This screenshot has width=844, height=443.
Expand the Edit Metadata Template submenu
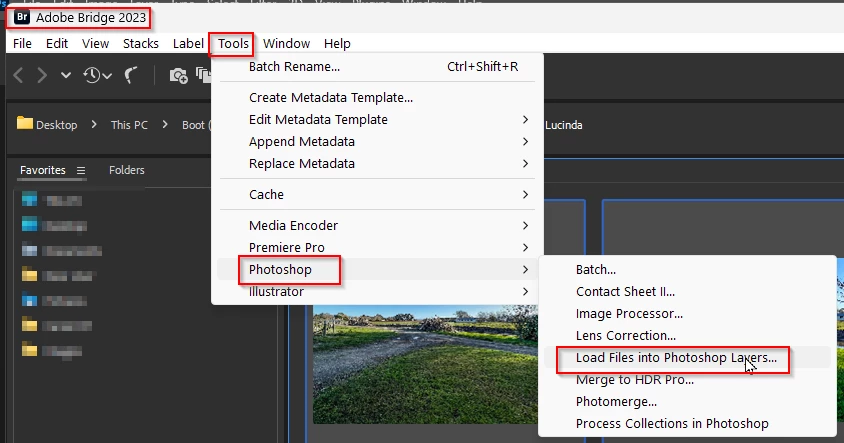click(x=377, y=119)
